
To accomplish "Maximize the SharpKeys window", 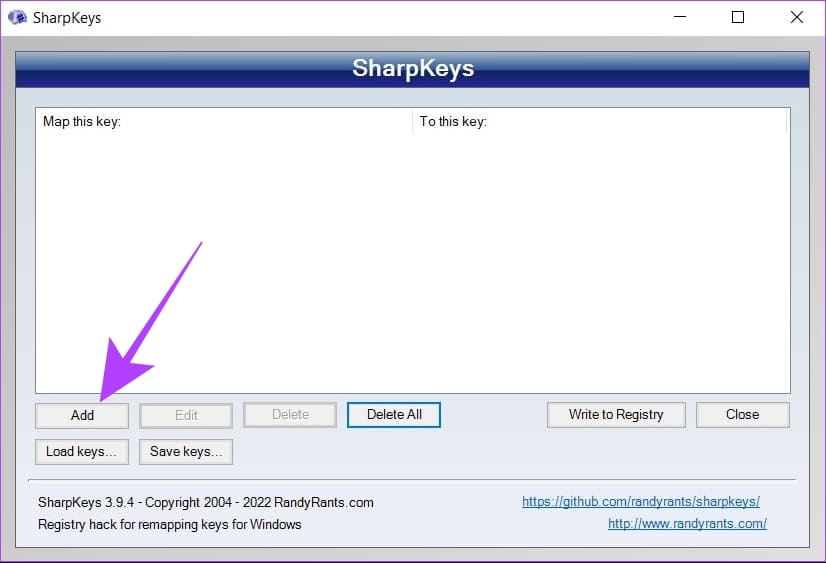I will (738, 17).
